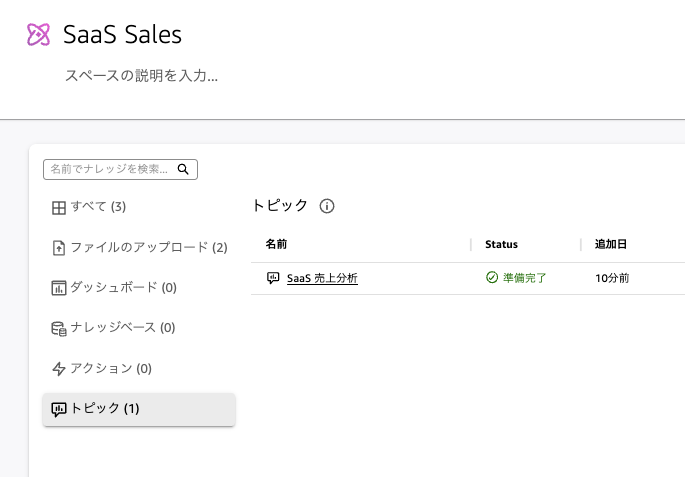Click the topic chat icon in sidebar
Viewport: 685px width, 477px height.
[x=59, y=409]
